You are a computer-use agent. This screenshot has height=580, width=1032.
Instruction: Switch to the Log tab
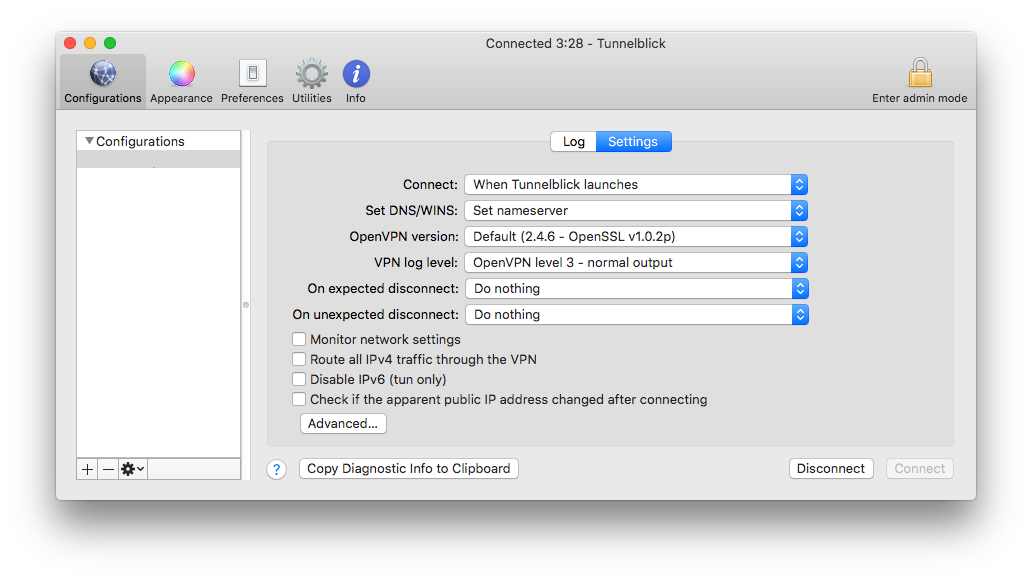pos(573,142)
